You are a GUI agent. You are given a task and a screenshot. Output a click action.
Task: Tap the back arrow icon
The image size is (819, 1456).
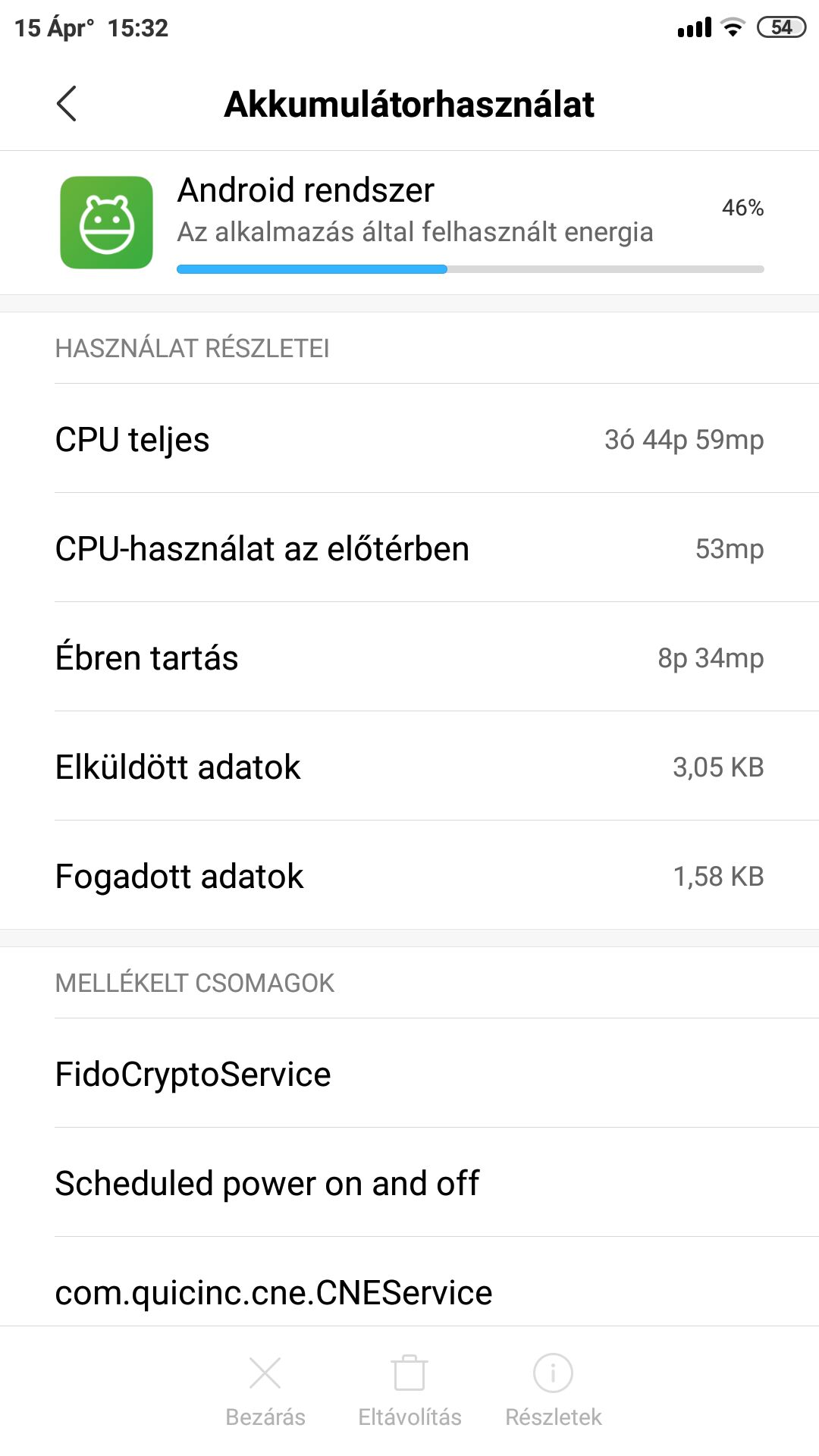pyautogui.click(x=67, y=104)
